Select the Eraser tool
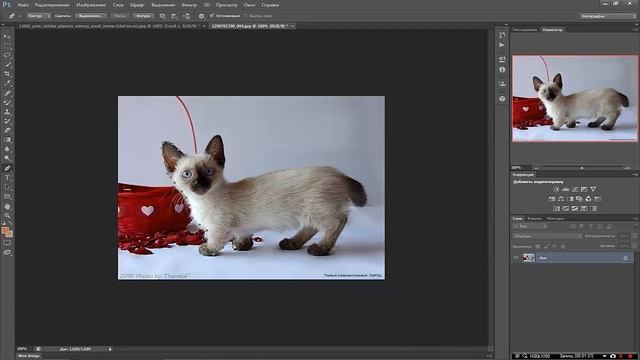Screen dimensions: 640x360 [x=7, y=130]
